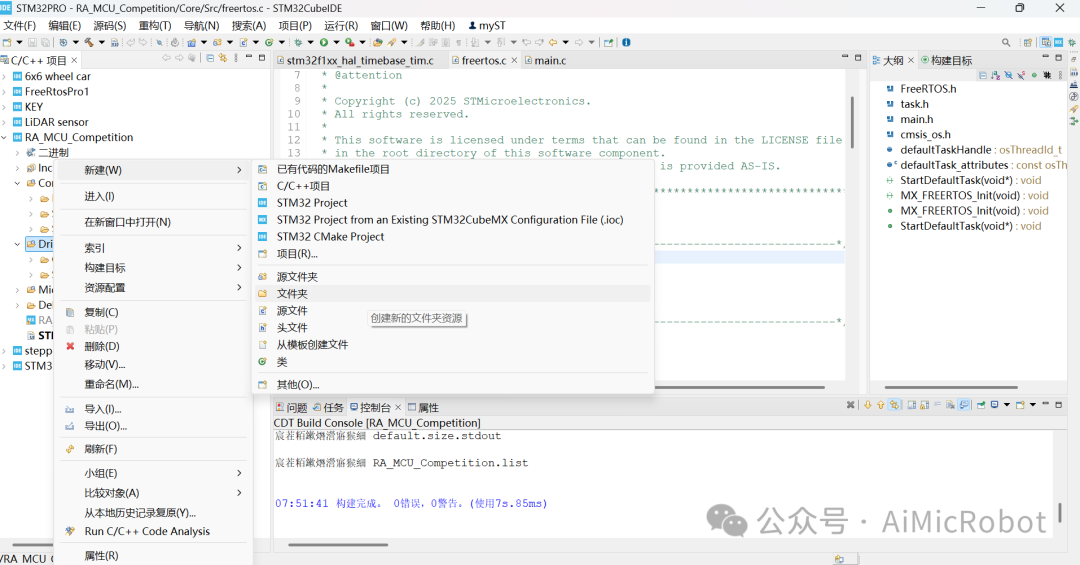Open the Open Perspective icon at top right
This screenshot has width=1080, height=565.
coord(1028,42)
